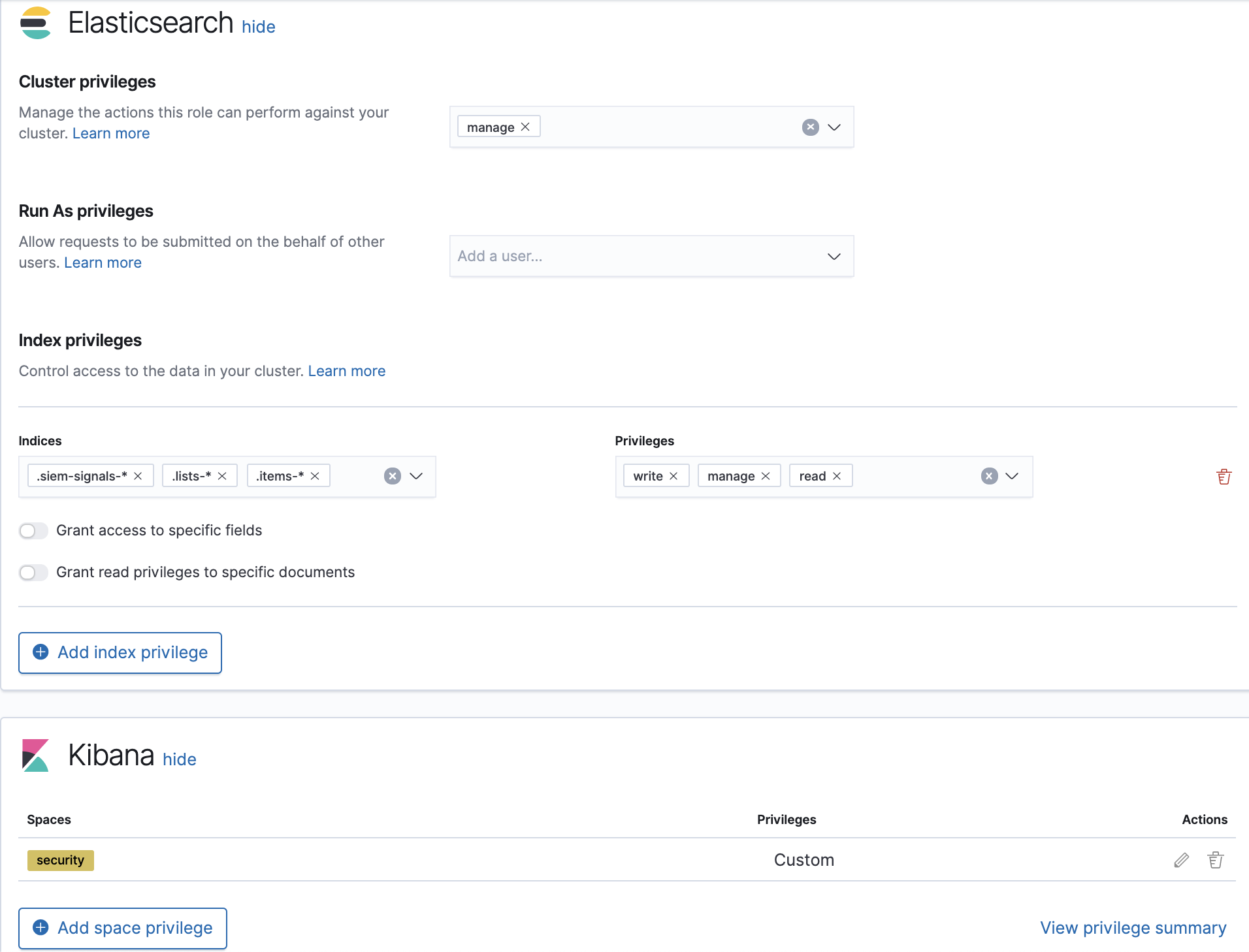Edit the security space privilege
Image resolution: width=1249 pixels, height=952 pixels.
pos(1181,860)
